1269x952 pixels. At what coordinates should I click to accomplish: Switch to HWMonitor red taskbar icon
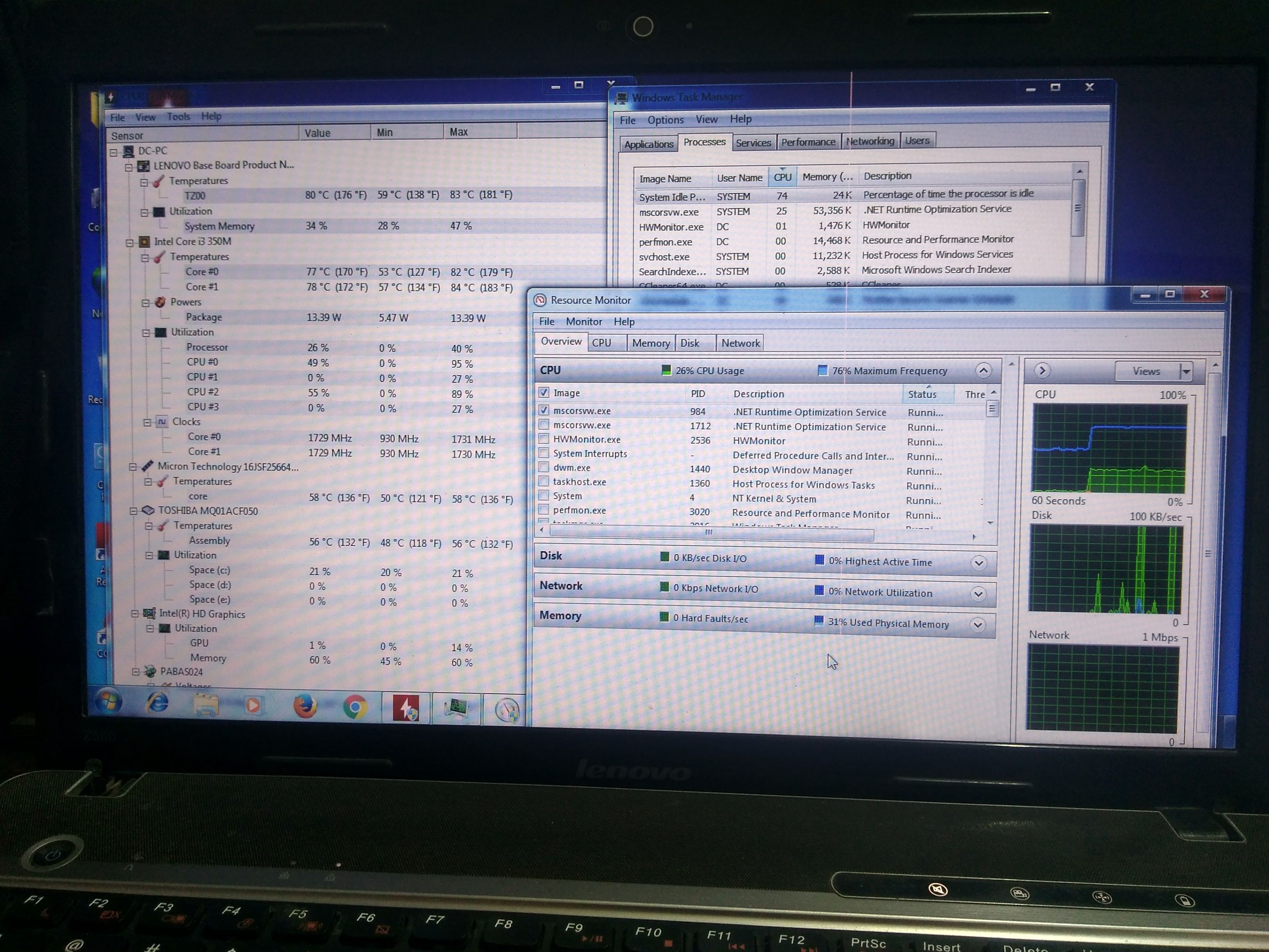pyautogui.click(x=406, y=709)
